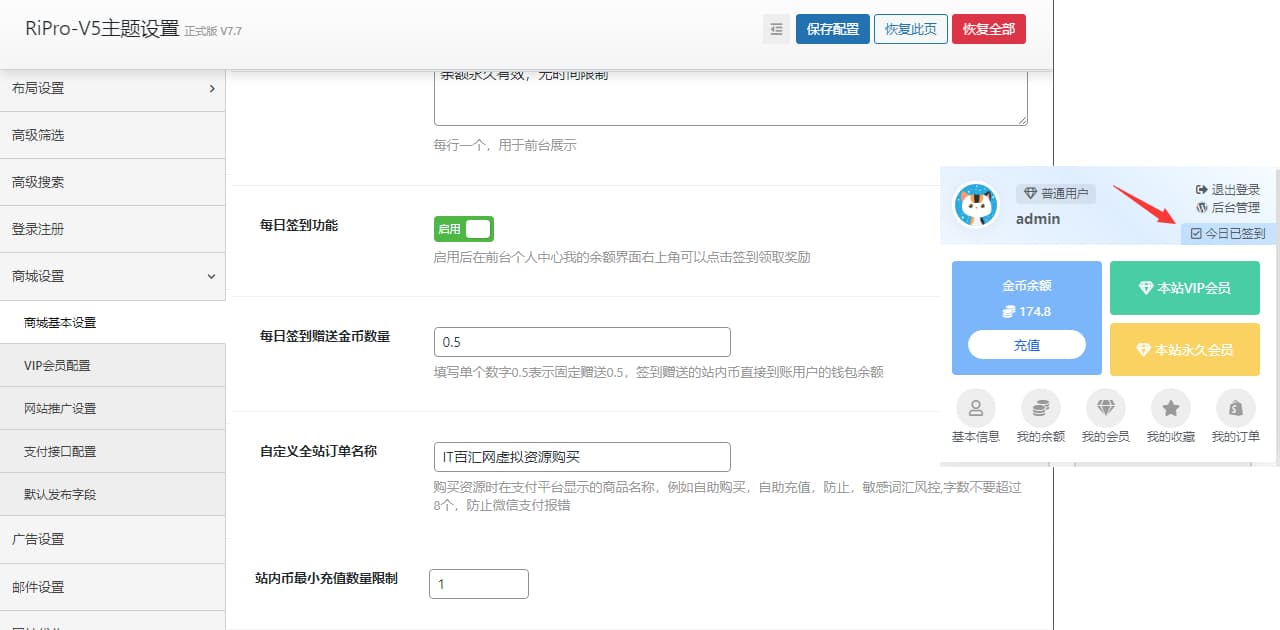
Task: Expand the 布局设置 section chevron
Action: click(x=211, y=88)
